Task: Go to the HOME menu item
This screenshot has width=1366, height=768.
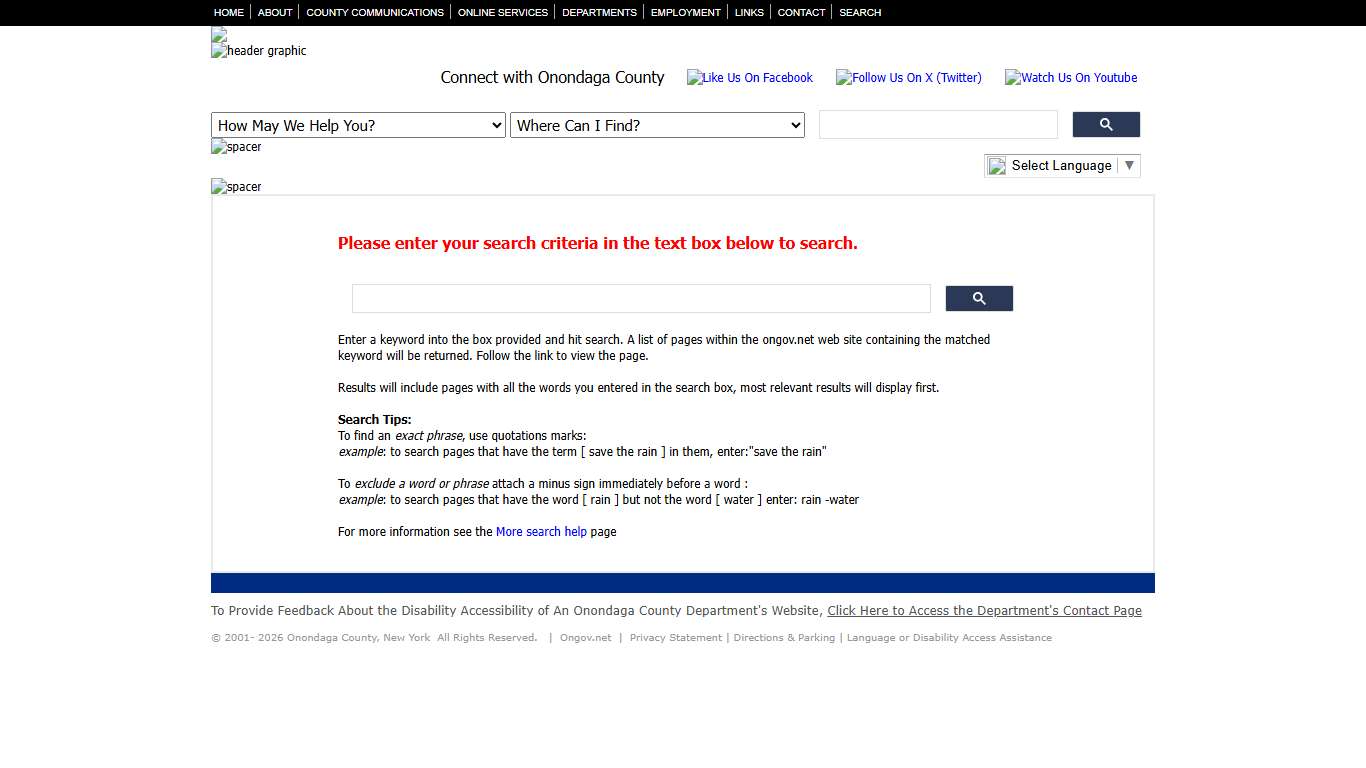Action: 229,13
